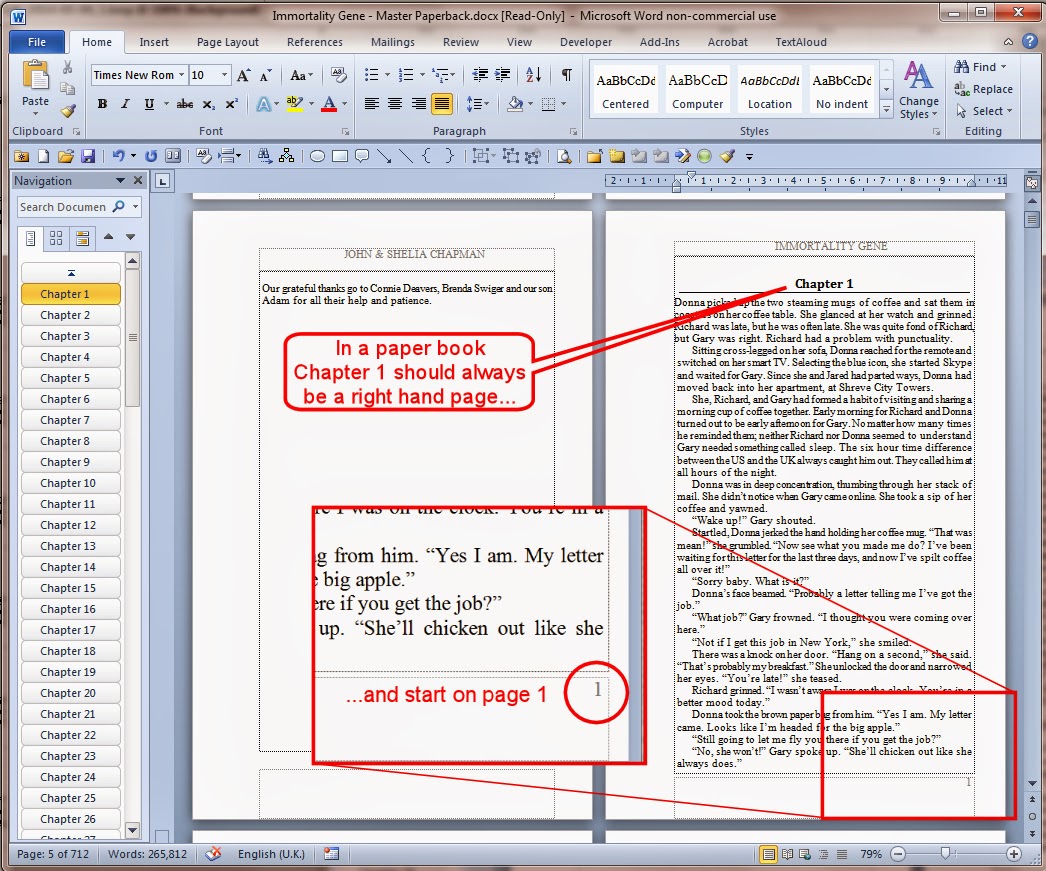Viewport: 1046px width, 871px height.
Task: Toggle Bold formatting
Action: (x=102, y=104)
